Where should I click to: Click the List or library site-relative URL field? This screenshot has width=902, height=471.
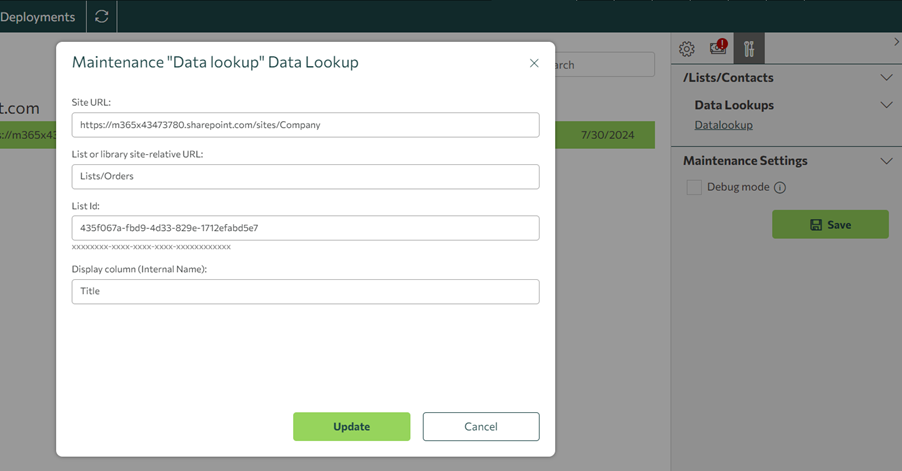[305, 177]
